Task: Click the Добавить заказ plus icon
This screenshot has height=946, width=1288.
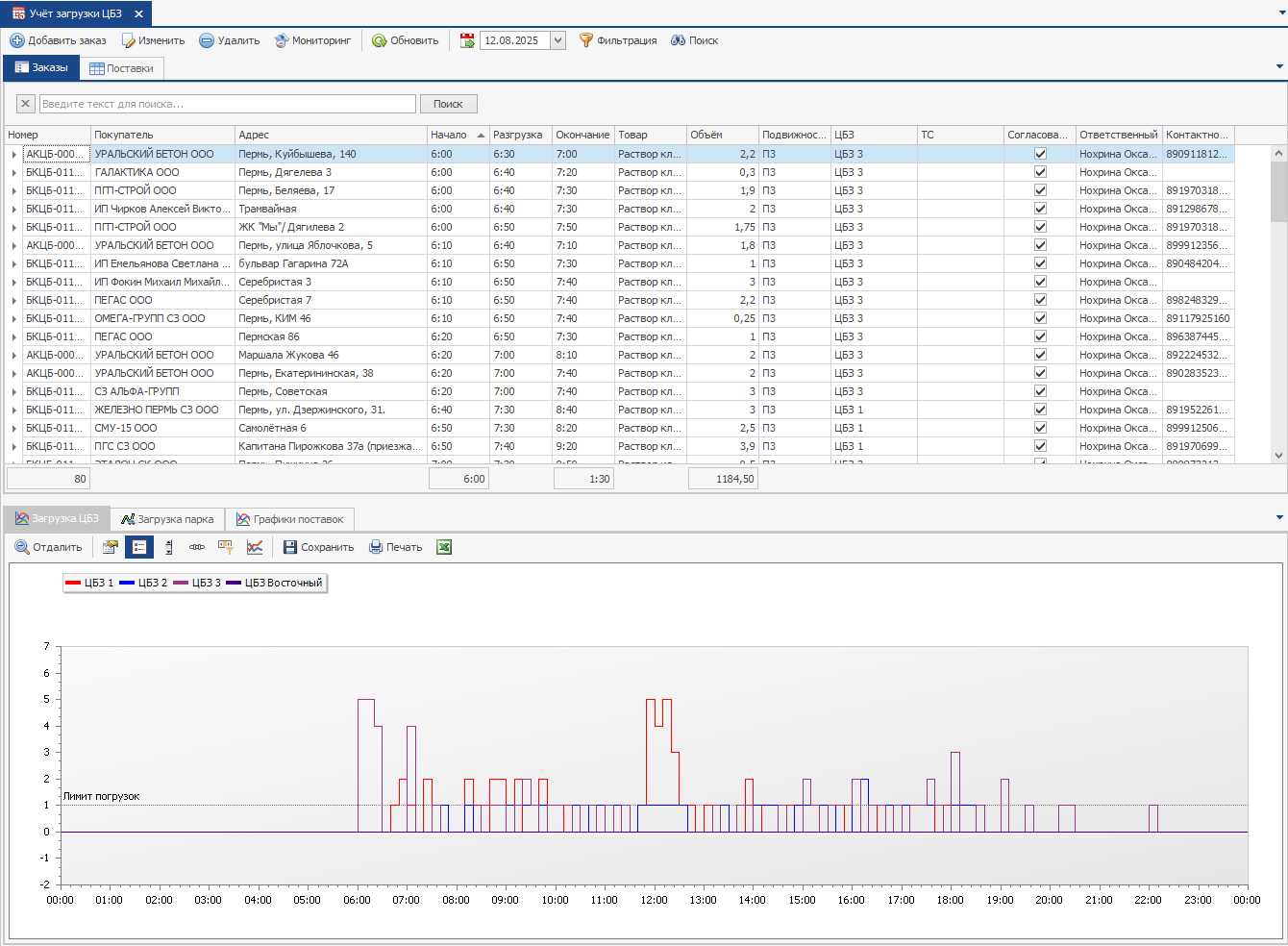Action: coord(16,40)
